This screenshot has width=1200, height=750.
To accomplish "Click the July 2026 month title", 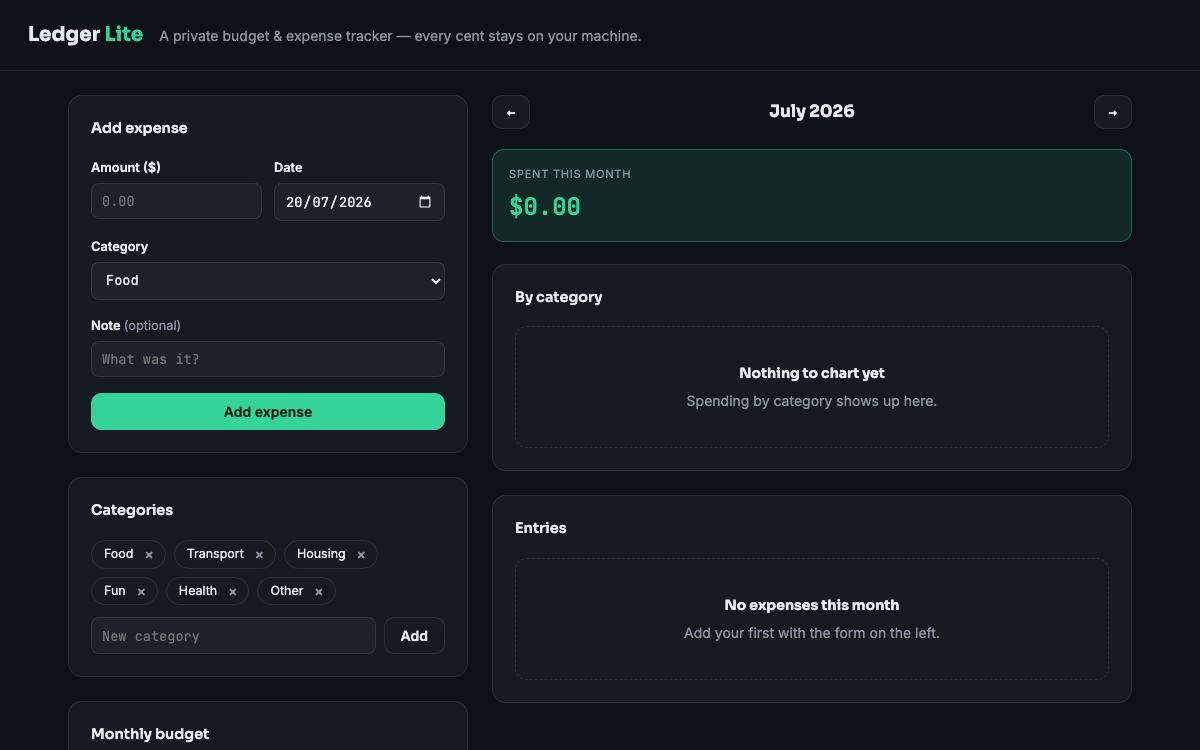I will [812, 111].
